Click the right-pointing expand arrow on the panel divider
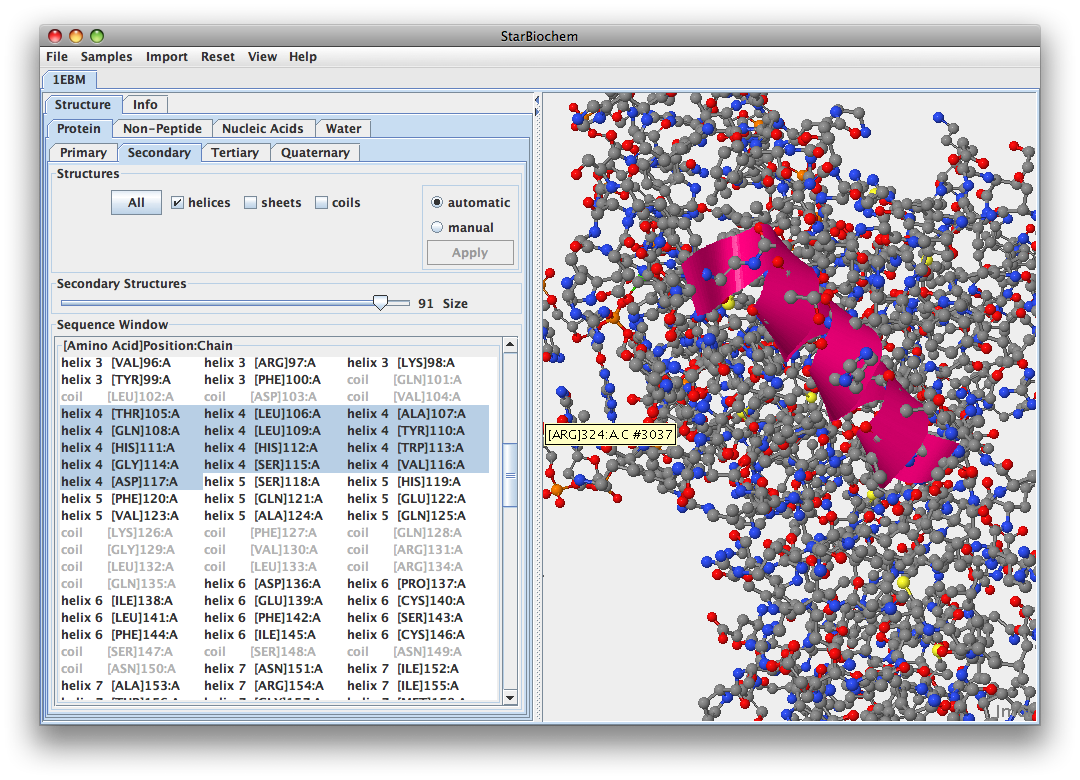The height and width of the screenshot is (780, 1080). [537, 112]
